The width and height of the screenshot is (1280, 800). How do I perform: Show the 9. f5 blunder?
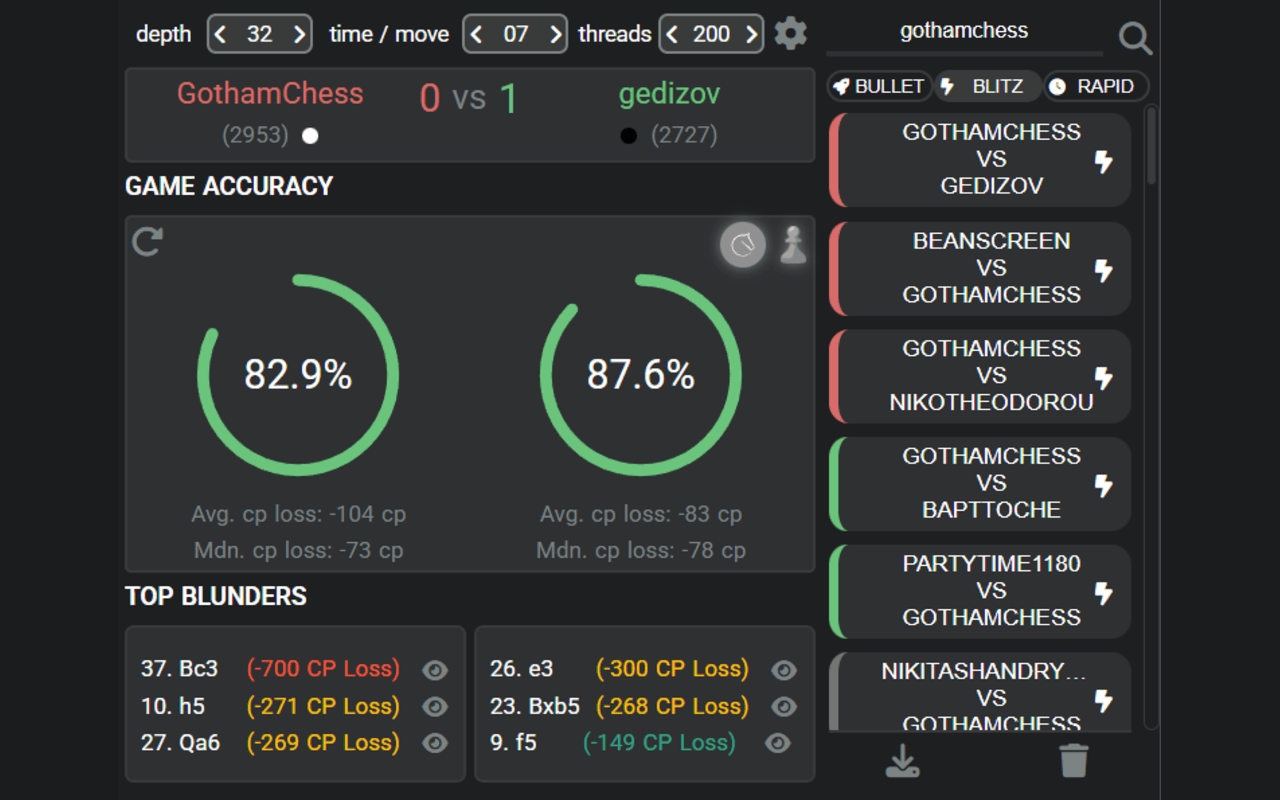click(x=778, y=744)
